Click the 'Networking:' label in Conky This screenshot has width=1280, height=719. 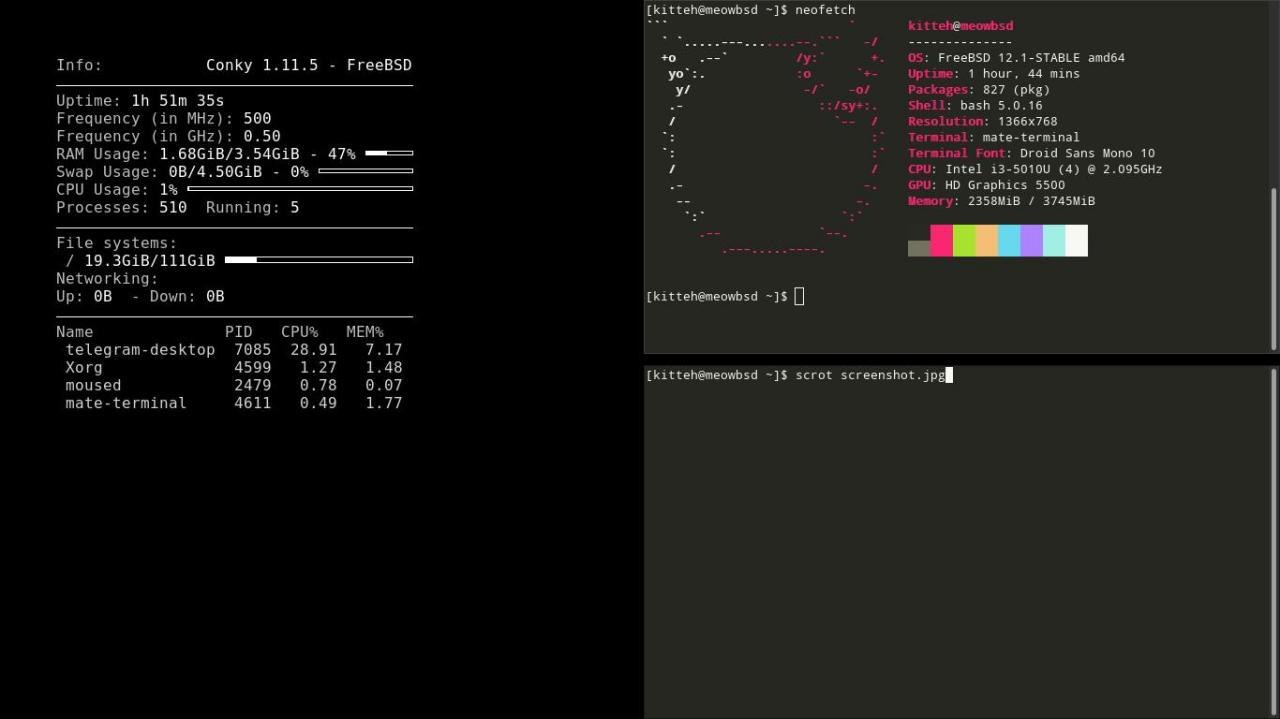107,279
